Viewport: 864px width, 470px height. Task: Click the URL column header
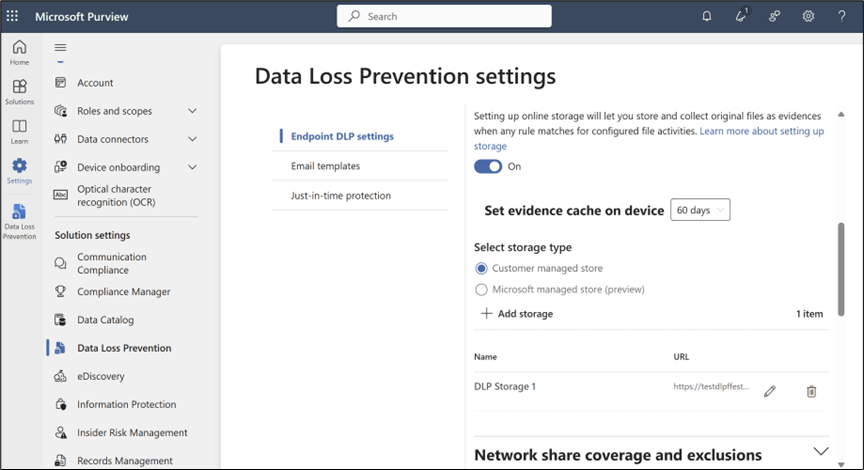coord(681,356)
